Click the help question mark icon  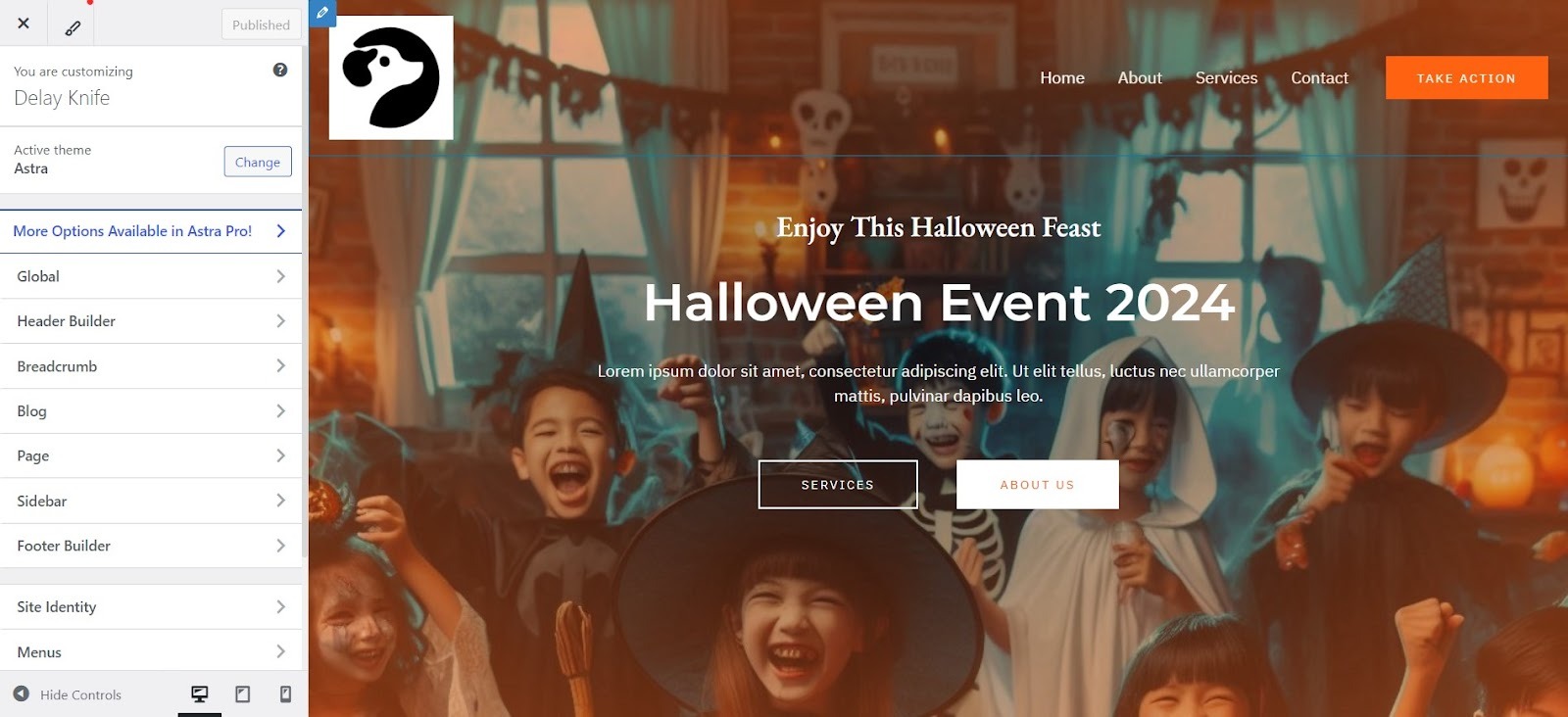[280, 70]
